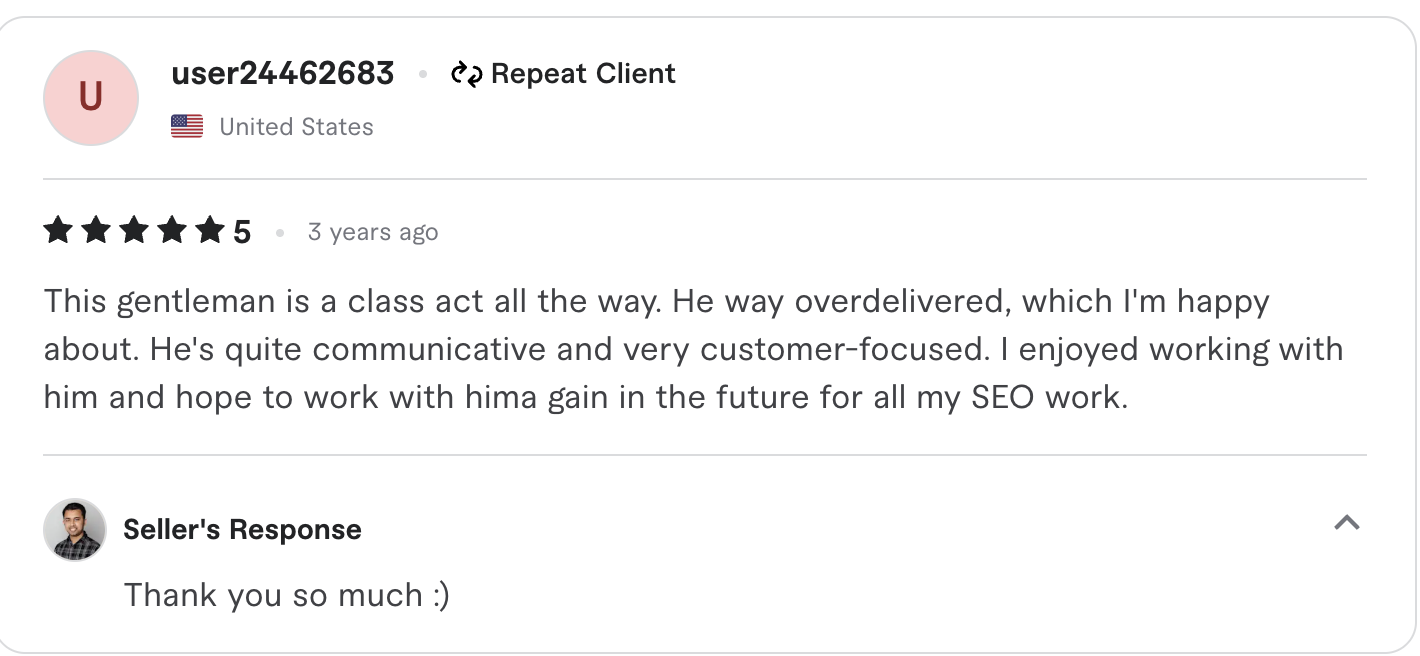Click the pink 'U' avatar icon
Viewport: 1420px width, 656px height.
coord(90,97)
